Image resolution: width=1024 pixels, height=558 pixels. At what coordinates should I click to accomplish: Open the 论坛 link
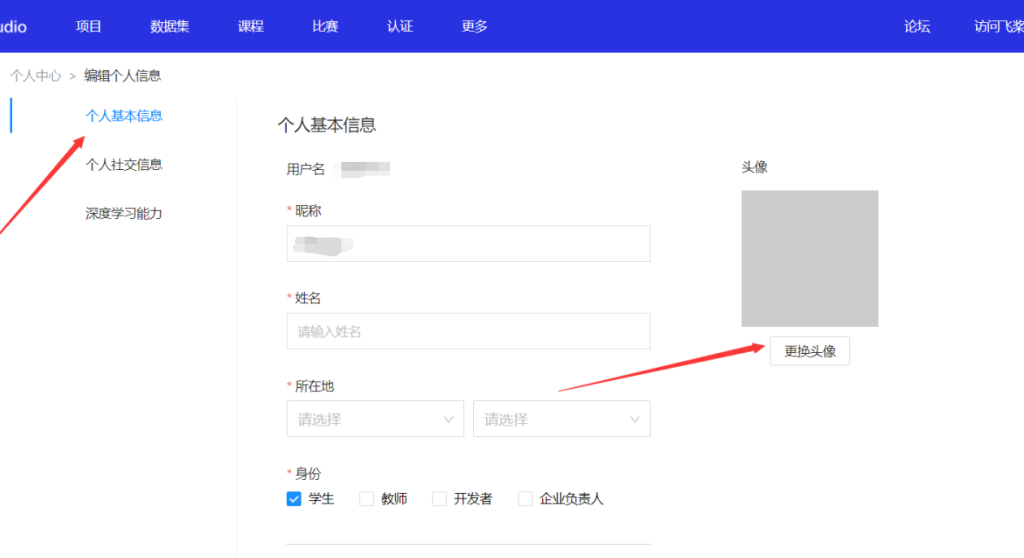pyautogui.click(x=917, y=26)
